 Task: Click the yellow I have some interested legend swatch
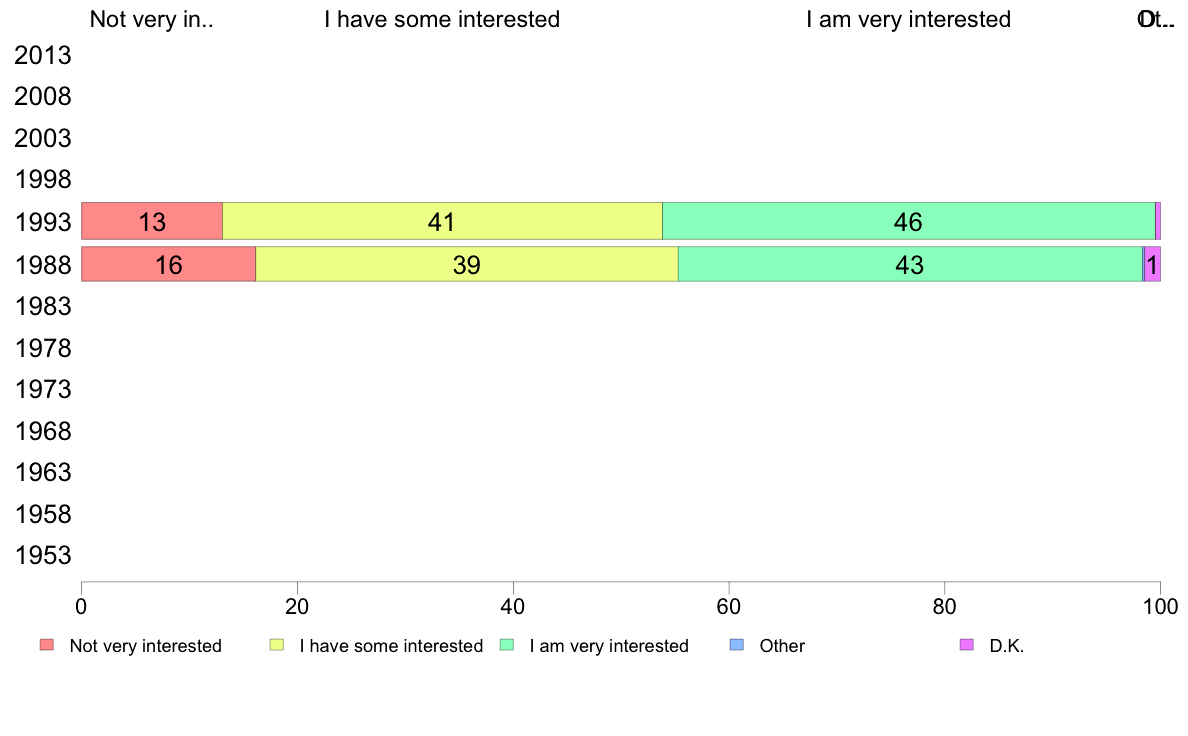277,645
